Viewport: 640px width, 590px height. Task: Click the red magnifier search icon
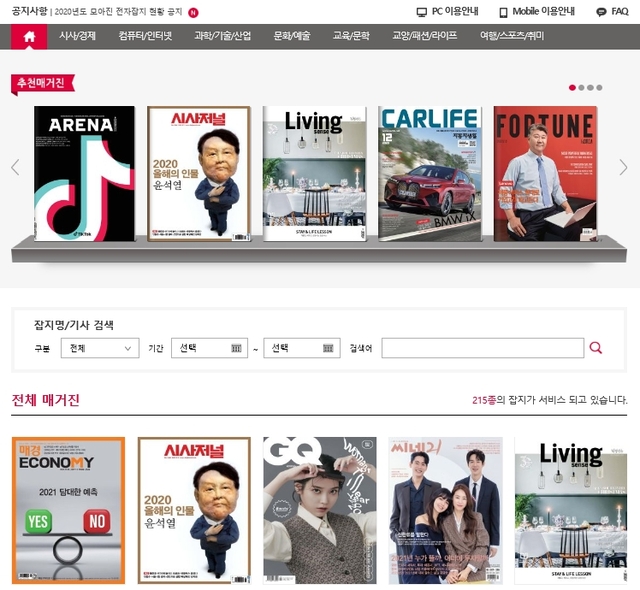point(596,348)
